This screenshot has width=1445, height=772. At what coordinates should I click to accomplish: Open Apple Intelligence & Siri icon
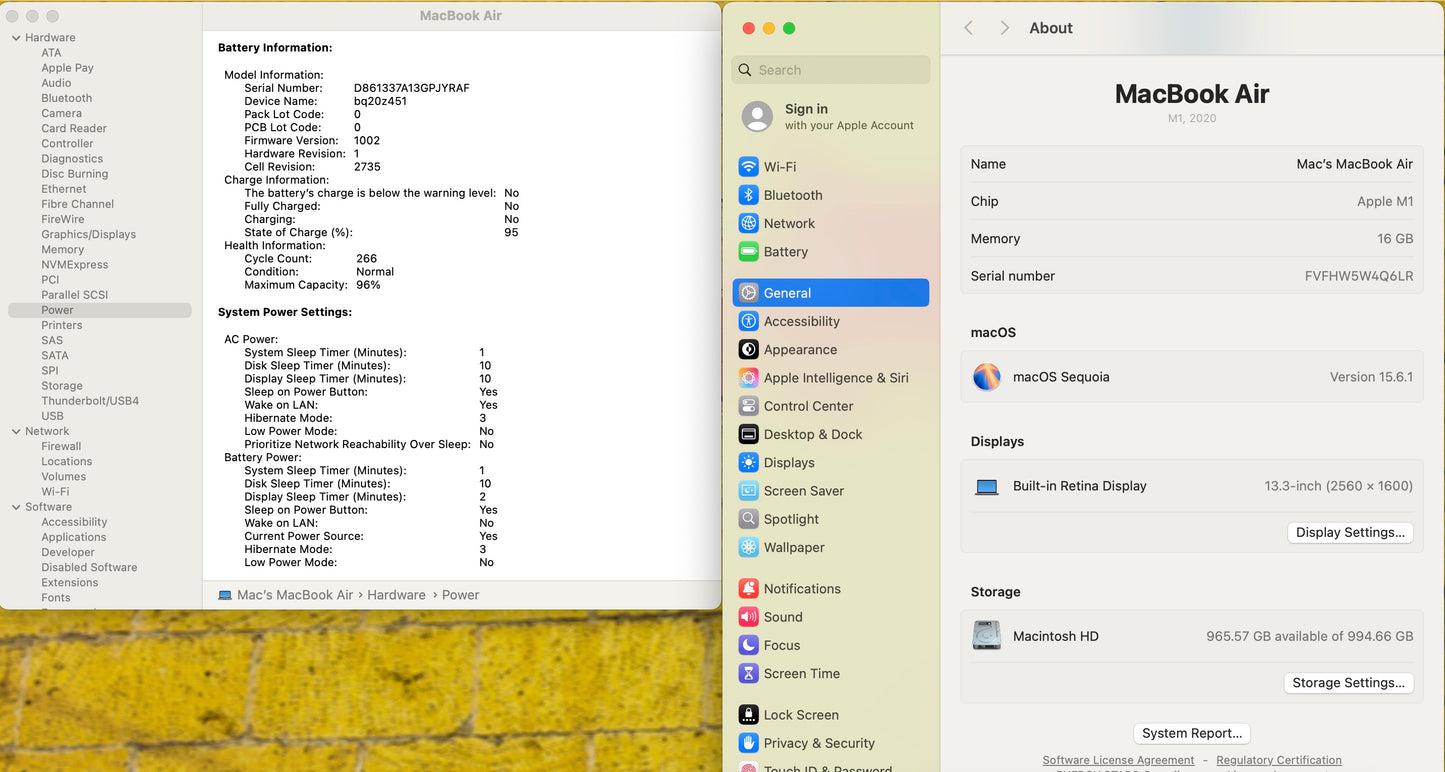748,378
